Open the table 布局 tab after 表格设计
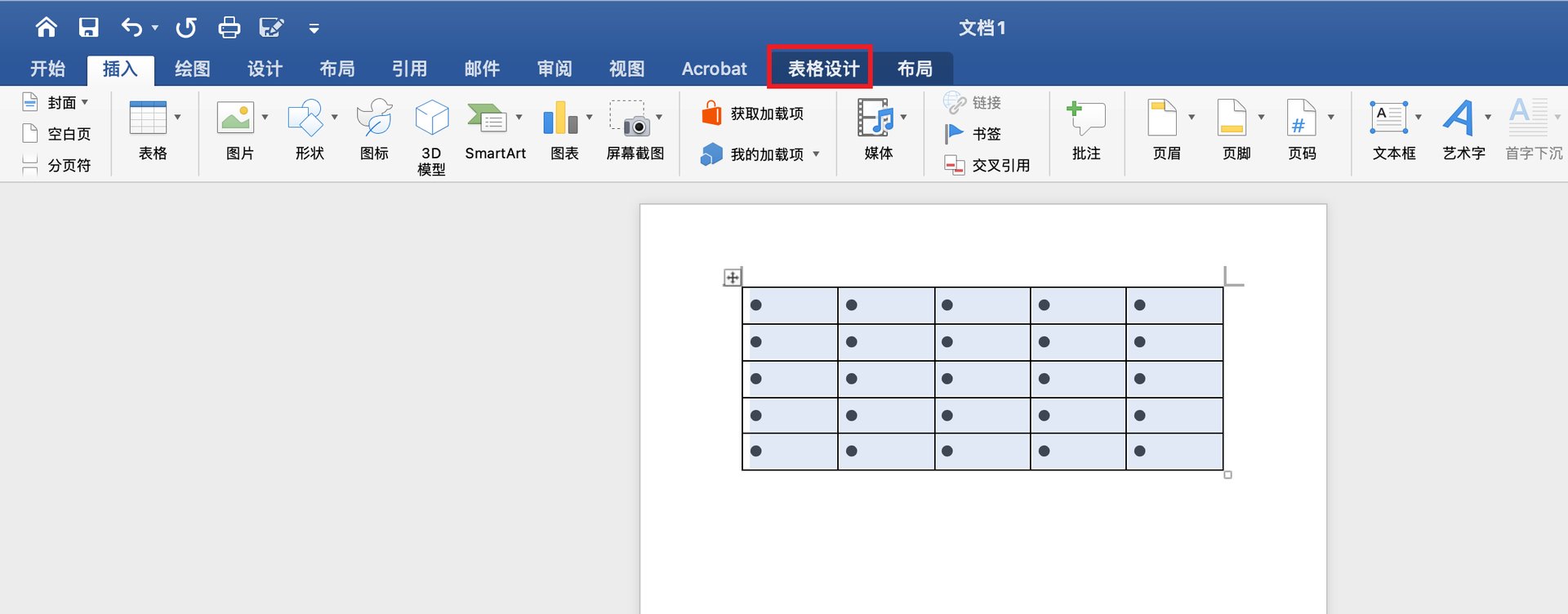Image resolution: width=1568 pixels, height=614 pixels. pos(915,69)
